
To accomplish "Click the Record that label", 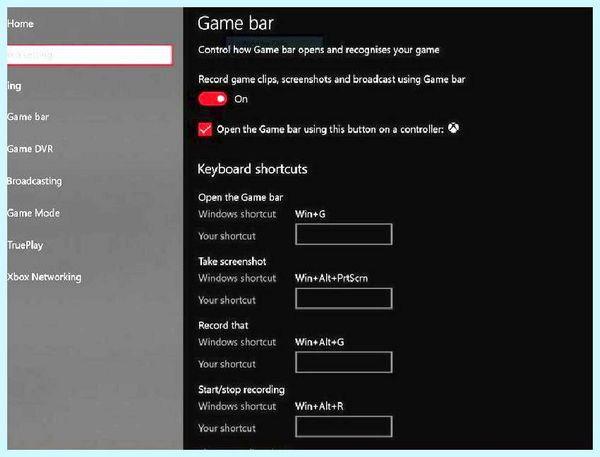I will pos(223,325).
